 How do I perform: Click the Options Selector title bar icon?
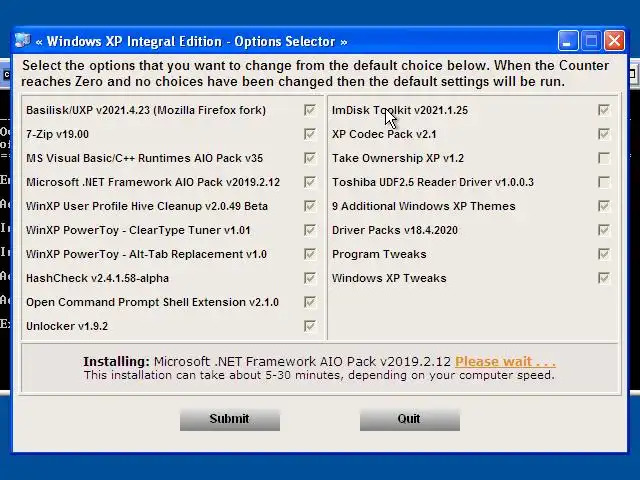coord(22,41)
